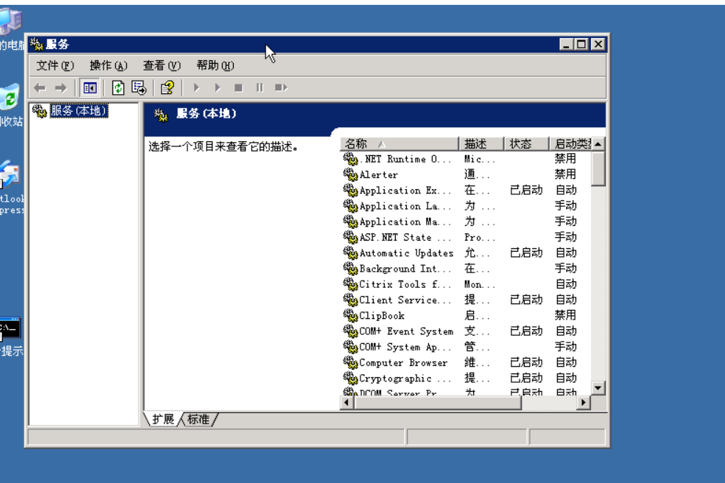Click the 手动 startup type of ASP.NET State

(x=565, y=237)
